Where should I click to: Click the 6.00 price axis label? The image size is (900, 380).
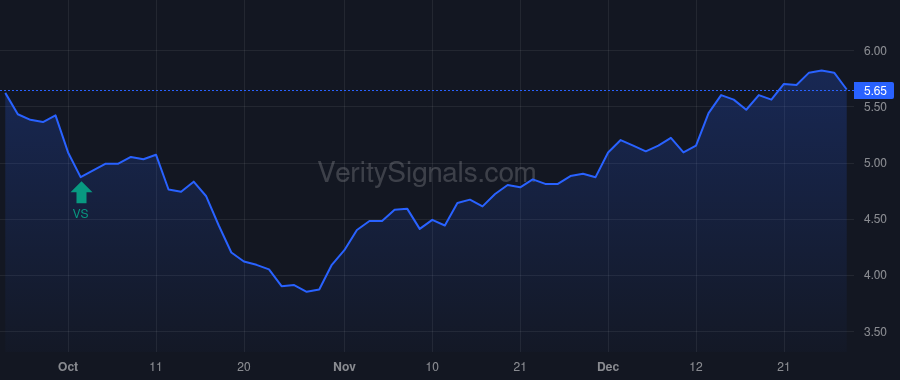875,51
